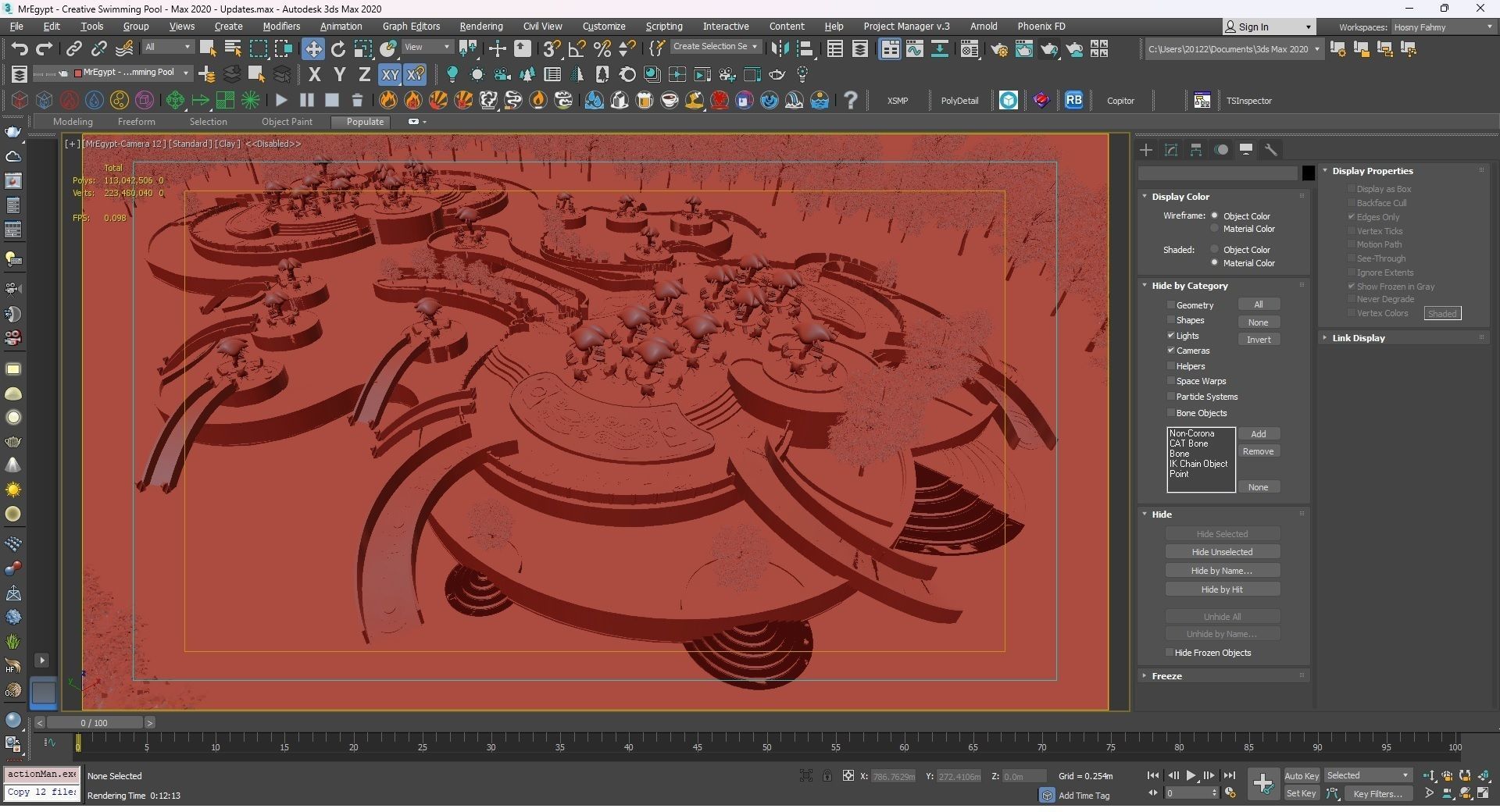
Task: Click the simulation Play icon in toolbar
Action: pyautogui.click(x=281, y=100)
